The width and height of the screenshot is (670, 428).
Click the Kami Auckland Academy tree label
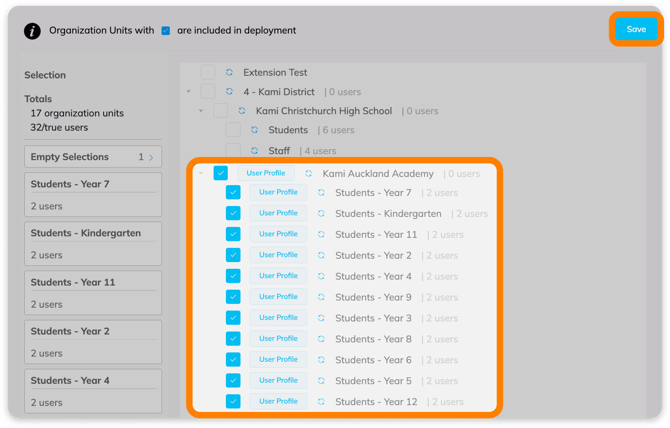tap(378, 174)
